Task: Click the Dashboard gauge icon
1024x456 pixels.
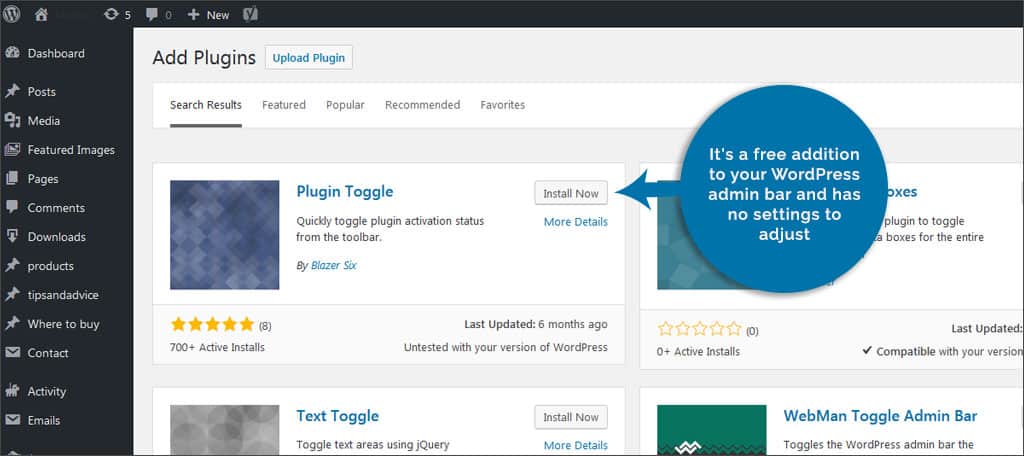Action: coord(12,54)
